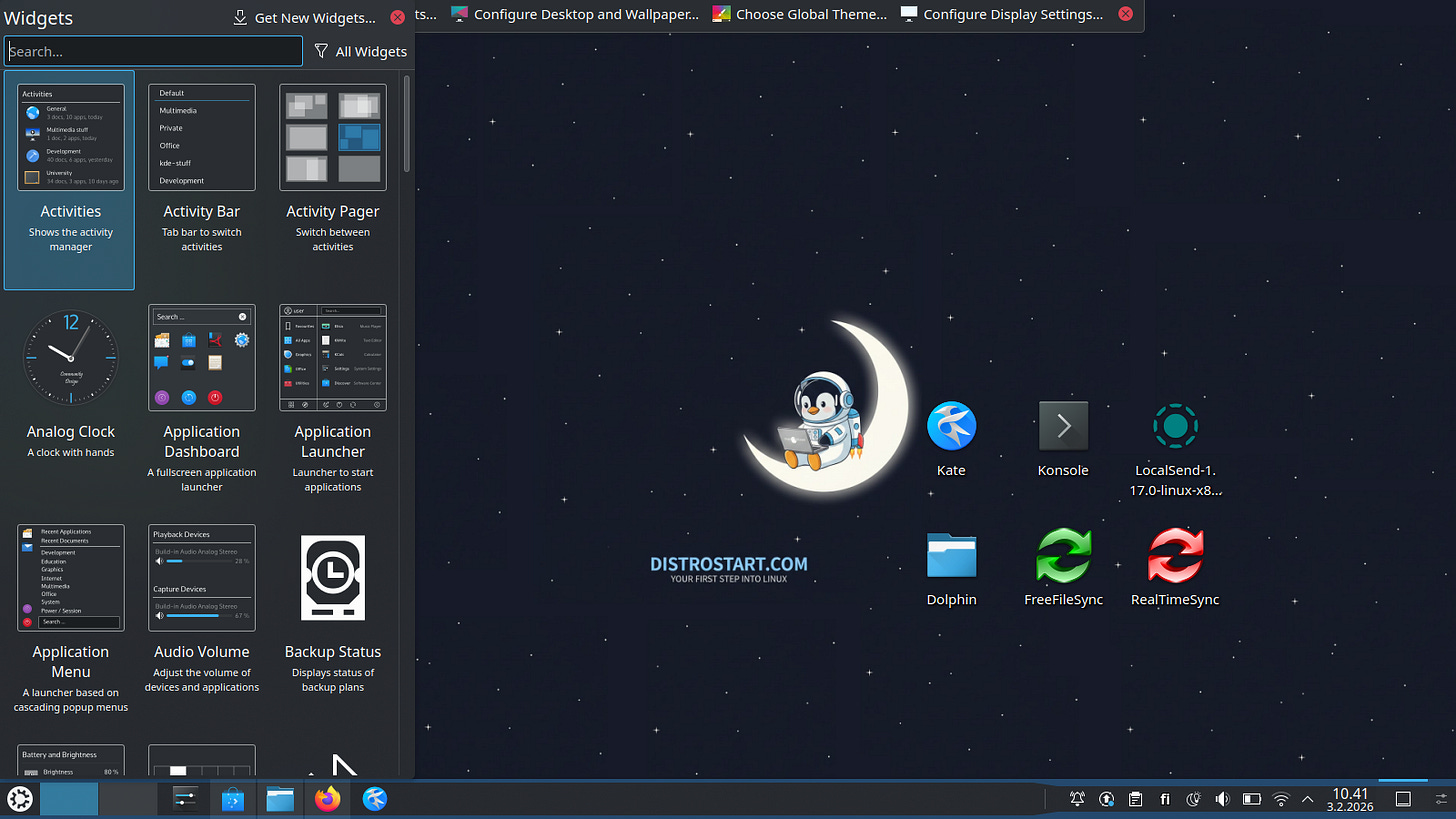Toggle Show Desktop at the panel's far right
This screenshot has height=819, width=1456.
click(x=1402, y=799)
